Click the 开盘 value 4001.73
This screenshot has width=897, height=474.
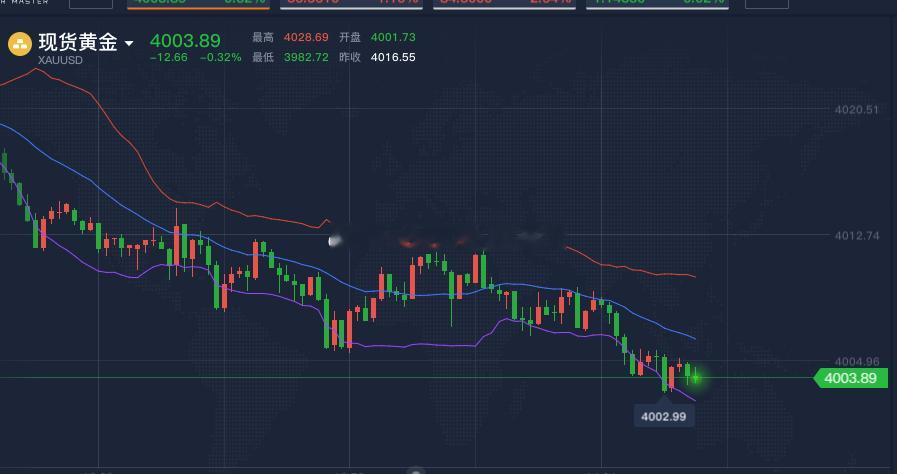(x=393, y=37)
